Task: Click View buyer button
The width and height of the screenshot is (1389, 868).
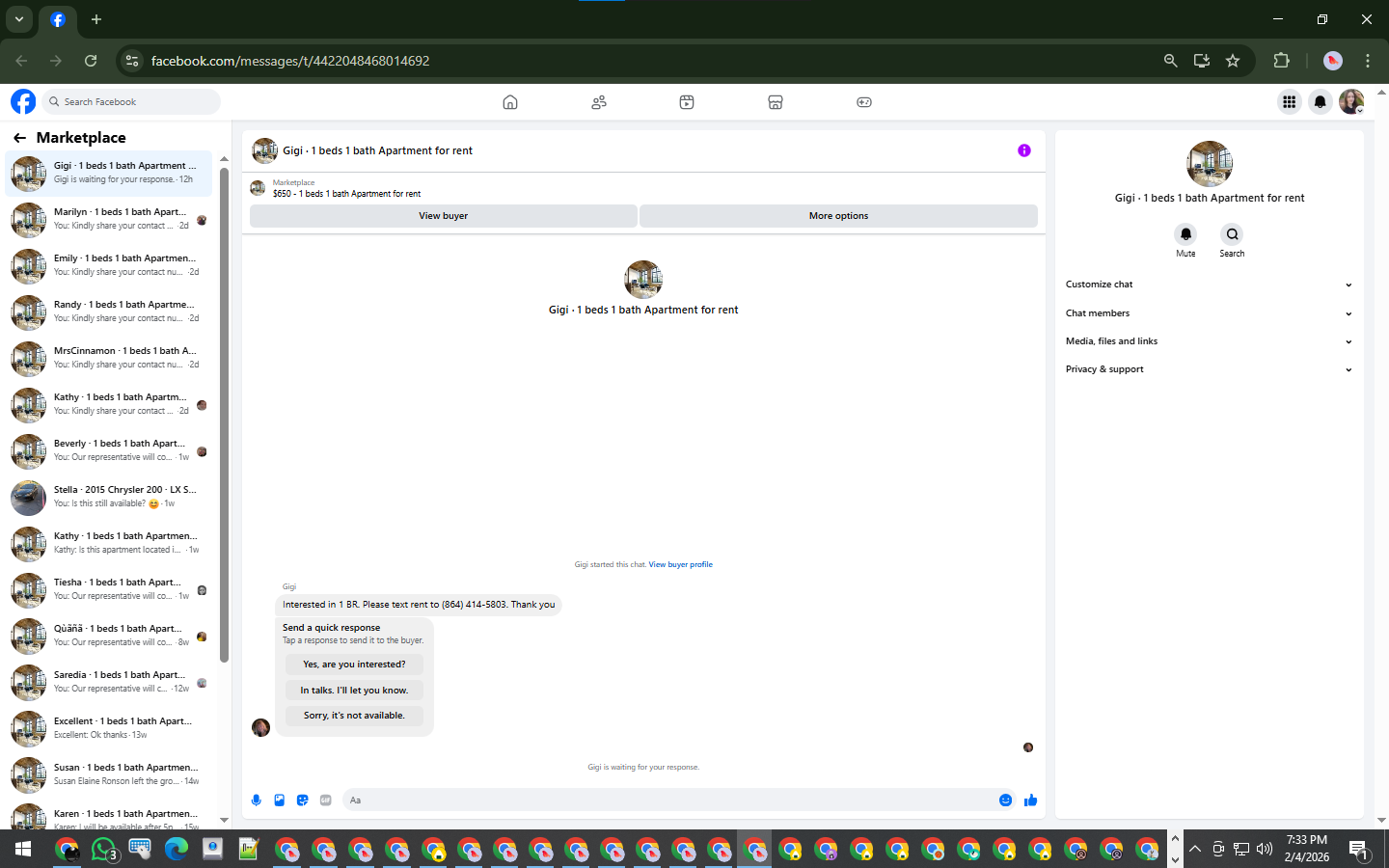Action: [444, 216]
